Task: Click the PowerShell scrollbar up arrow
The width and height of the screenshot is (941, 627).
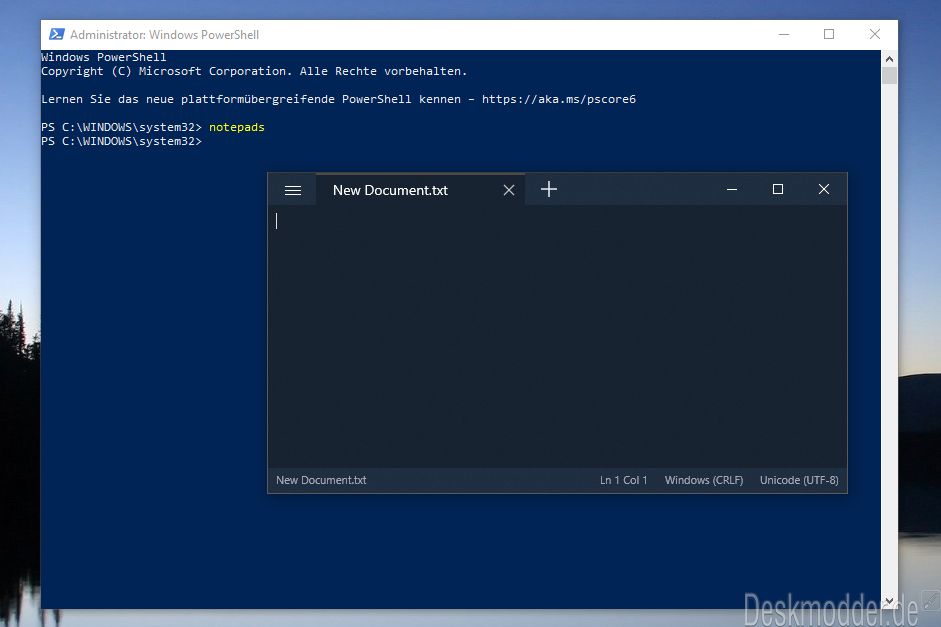Action: pyautogui.click(x=889, y=59)
